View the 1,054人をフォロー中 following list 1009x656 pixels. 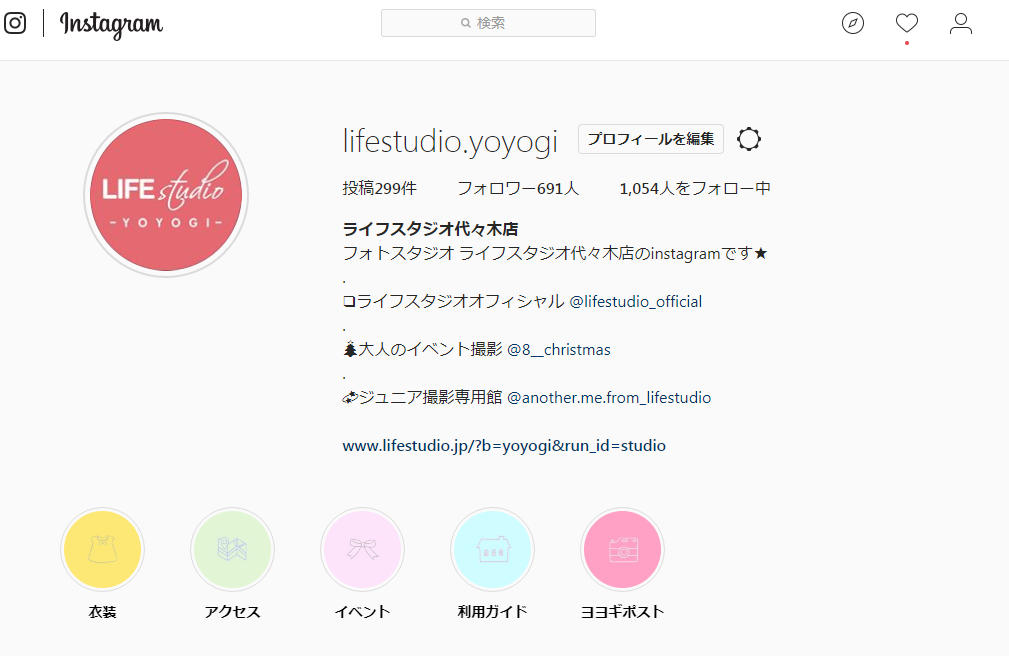(x=695, y=189)
